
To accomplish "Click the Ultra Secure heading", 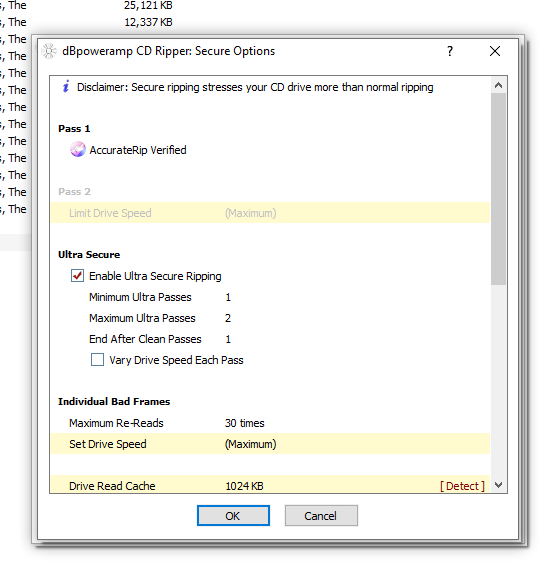I will 89,255.
